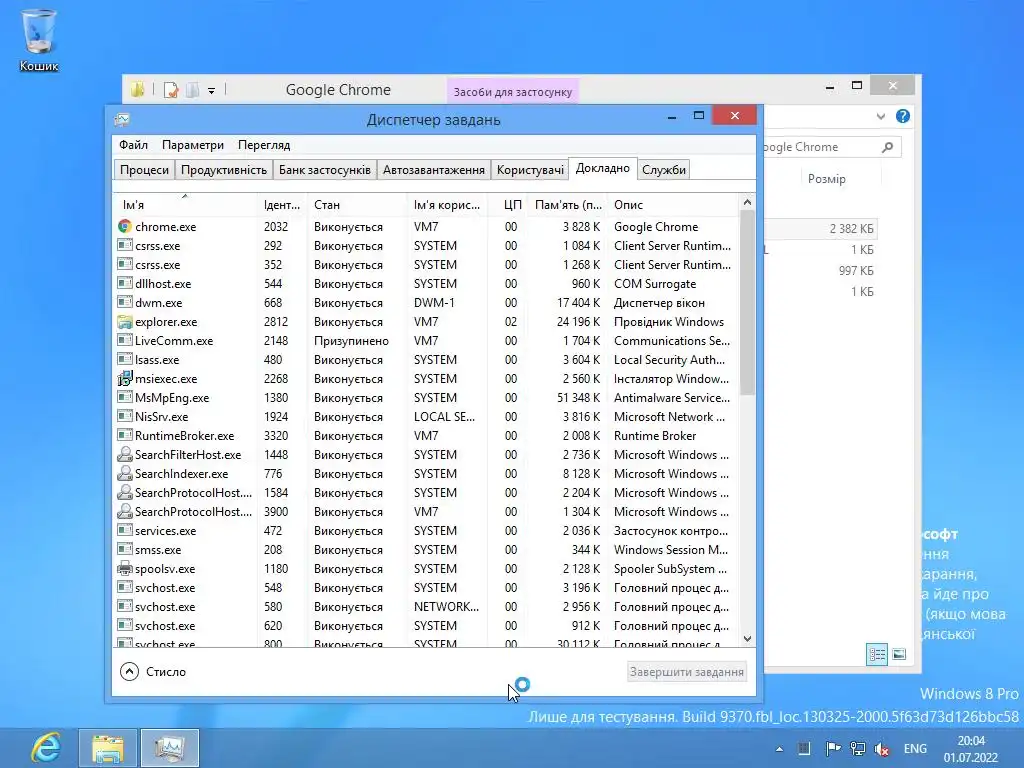
Task: Select the dllhost.exe process row
Action: click(x=427, y=283)
